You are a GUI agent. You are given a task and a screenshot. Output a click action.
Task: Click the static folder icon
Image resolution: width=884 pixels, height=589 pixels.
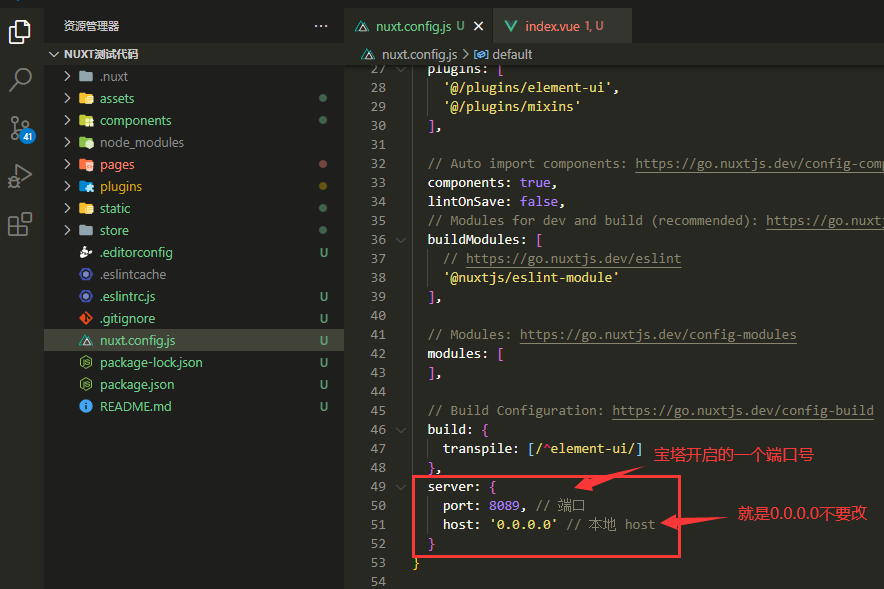pos(86,208)
